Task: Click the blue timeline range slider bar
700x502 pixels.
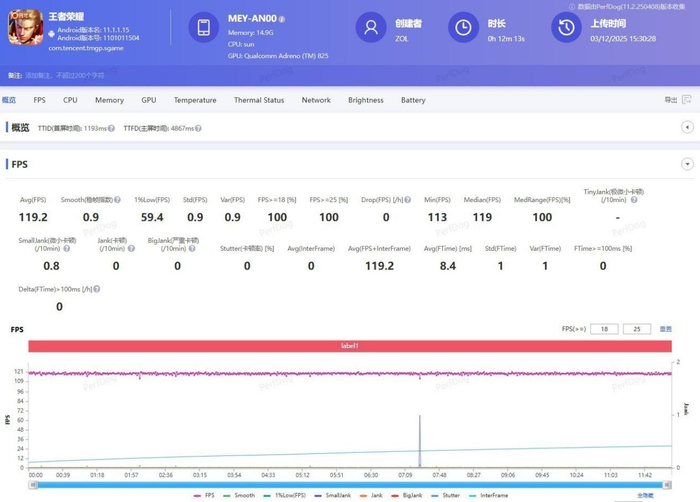Action: click(x=350, y=484)
